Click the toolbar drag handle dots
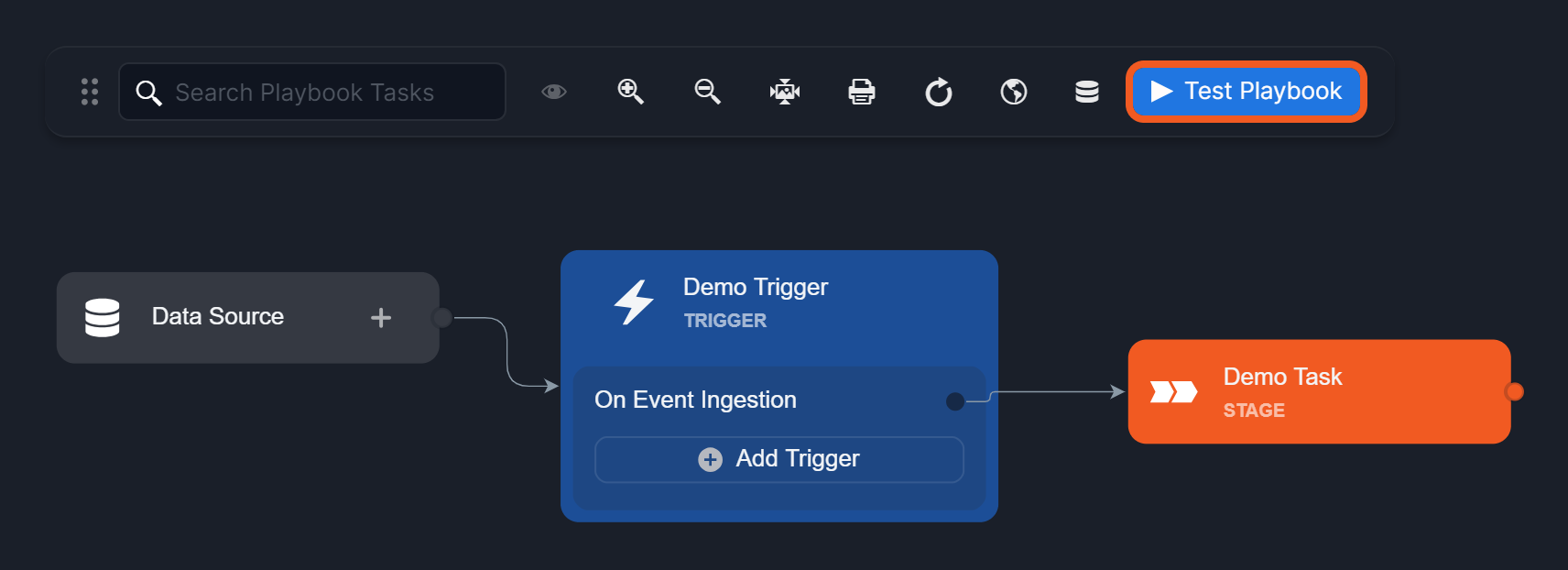Screen dimensions: 1568x570 pyautogui.click(x=90, y=92)
